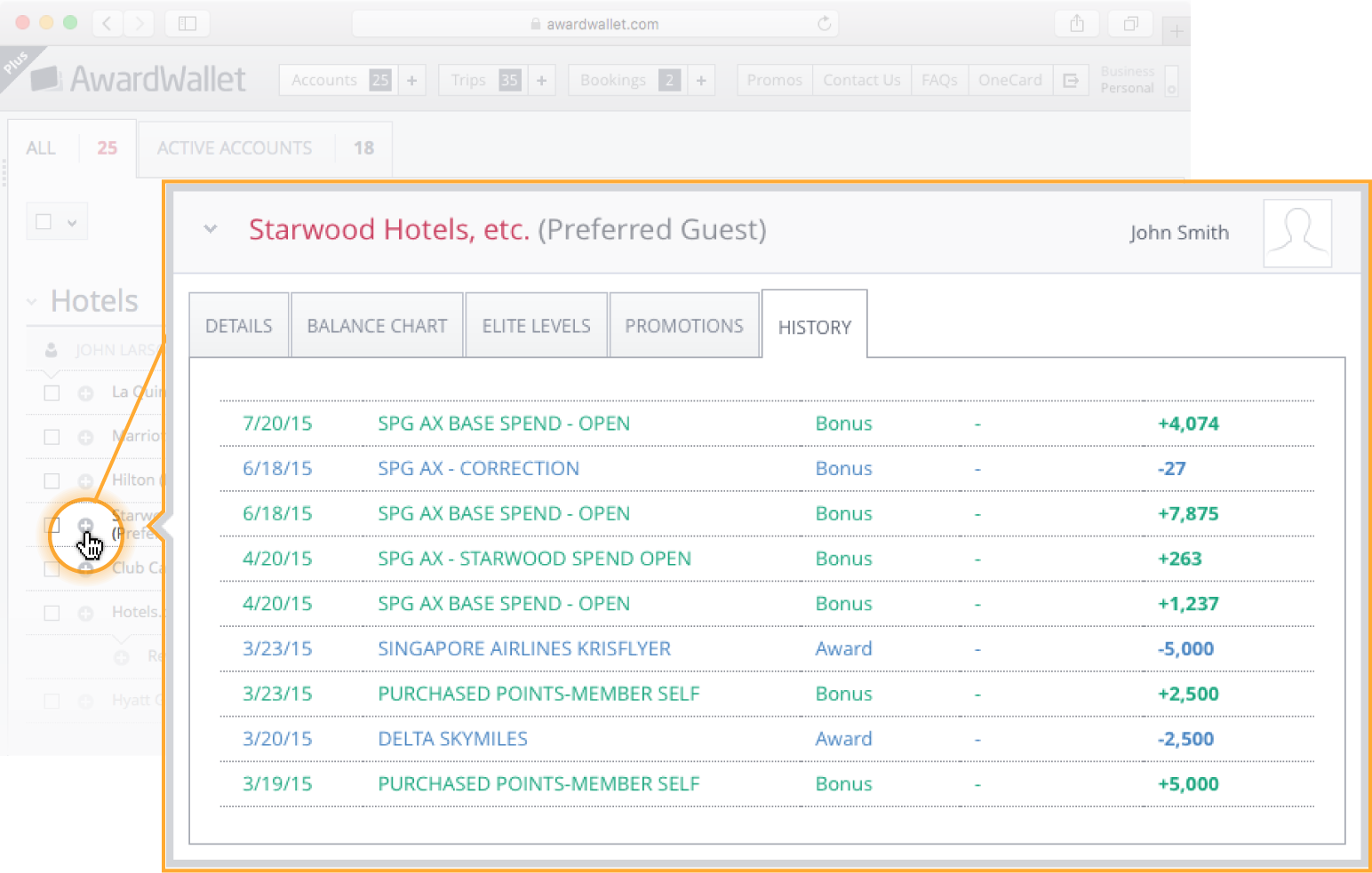Show all tabs in Safari
The height and width of the screenshot is (873, 1372).
(1130, 23)
